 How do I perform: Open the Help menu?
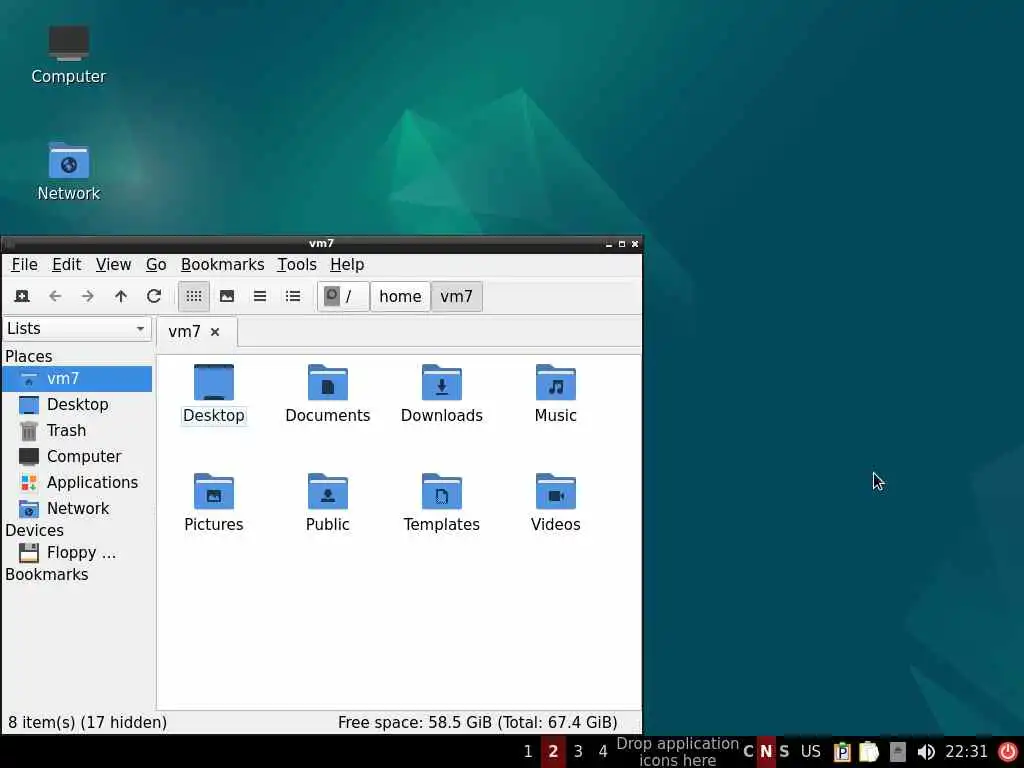347,264
